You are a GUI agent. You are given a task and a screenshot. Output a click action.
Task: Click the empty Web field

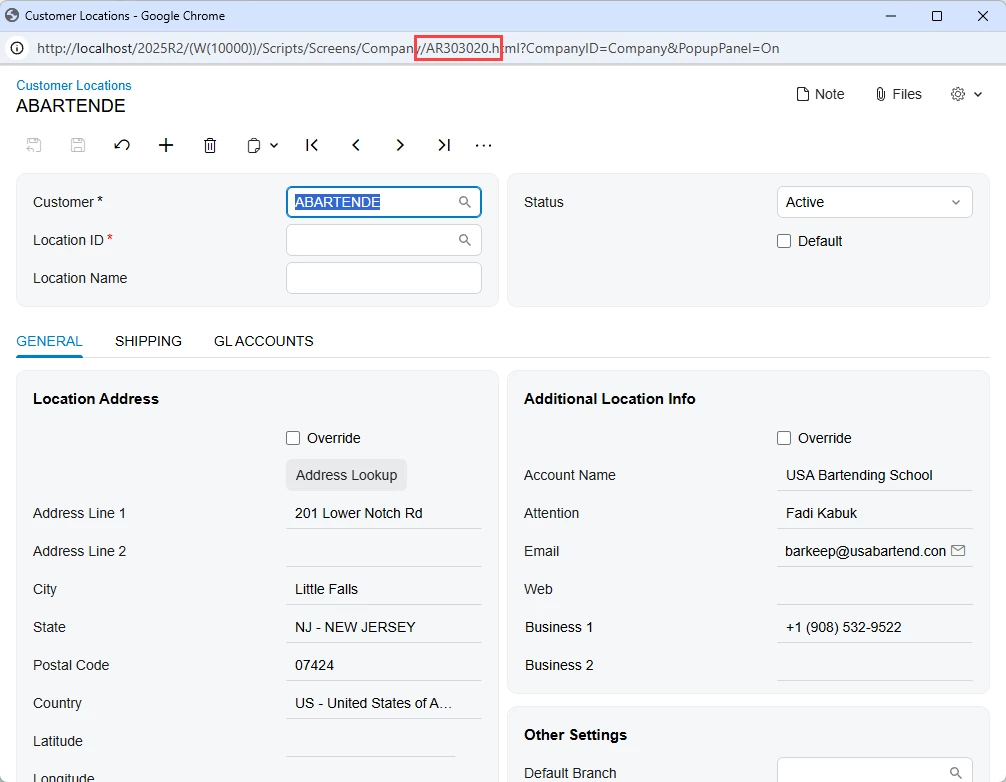874,589
